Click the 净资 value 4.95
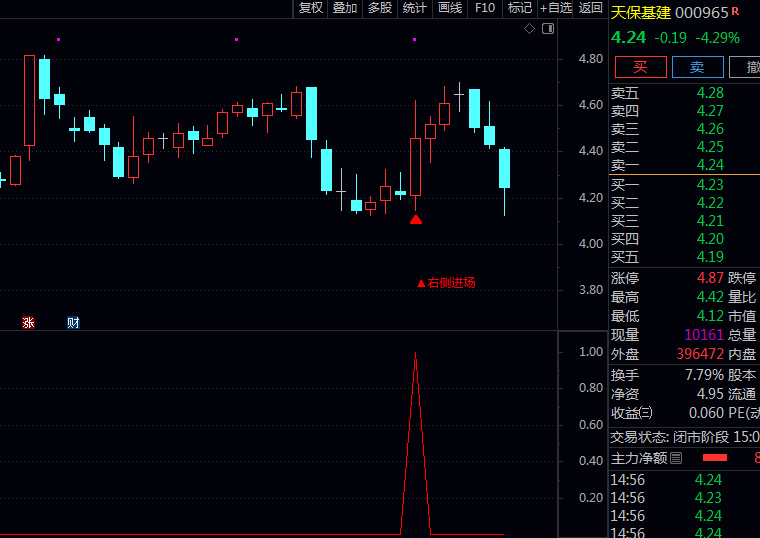 click(710, 394)
